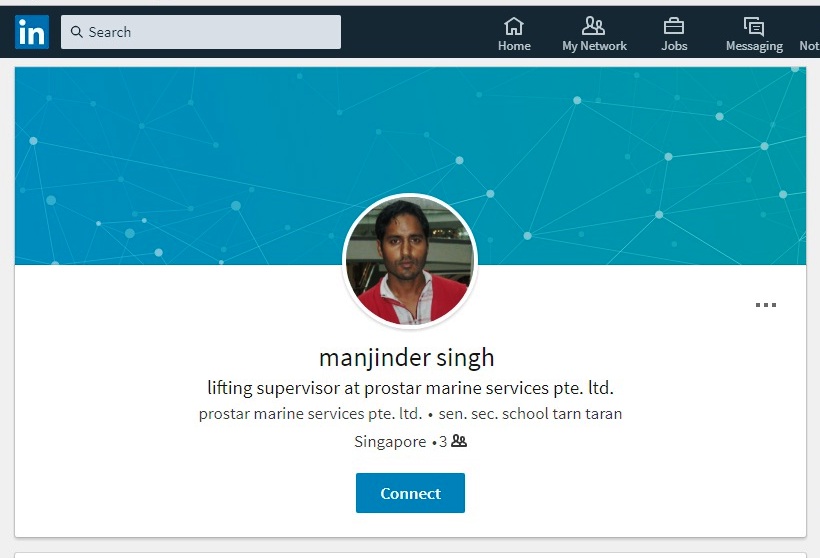
Task: Open the prostar marine services pte. ltd. link
Action: click(x=310, y=414)
